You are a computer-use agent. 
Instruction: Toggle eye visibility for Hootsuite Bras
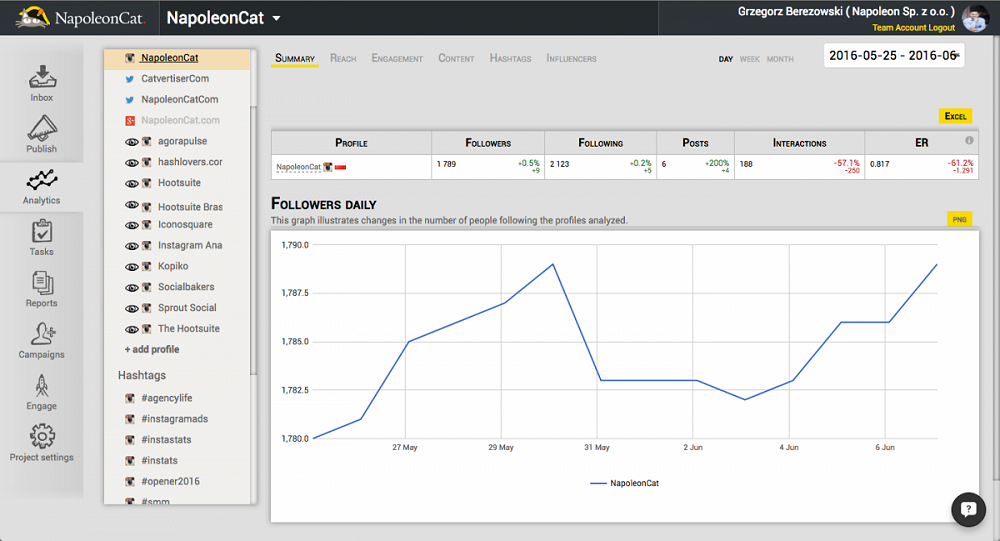tap(131, 205)
